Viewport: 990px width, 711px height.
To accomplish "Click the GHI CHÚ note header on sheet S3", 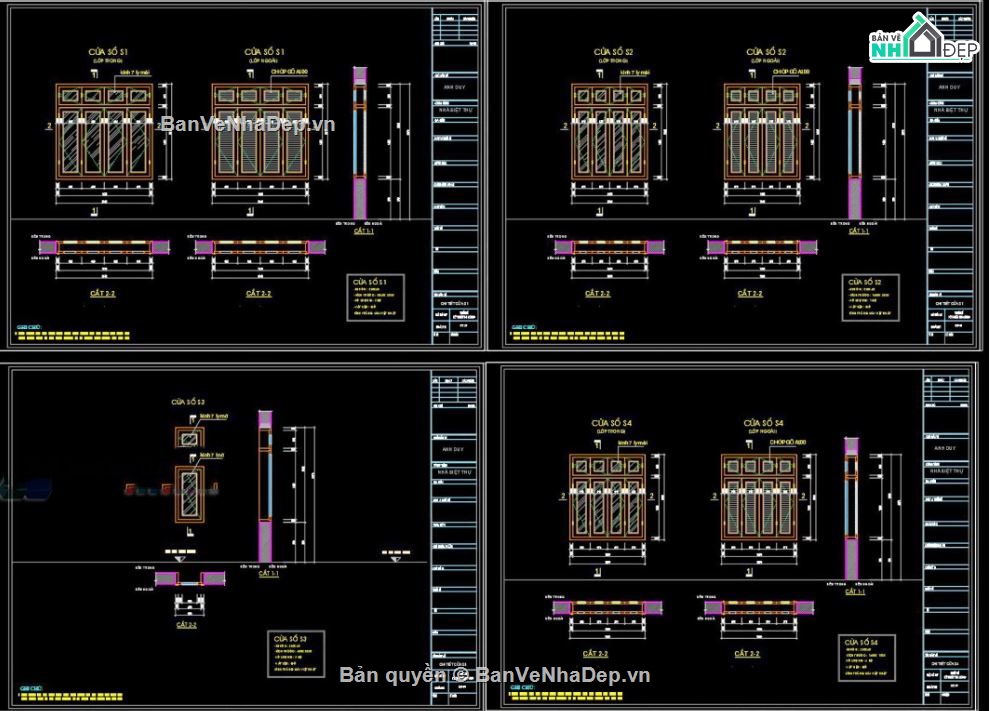I will tap(30, 686).
